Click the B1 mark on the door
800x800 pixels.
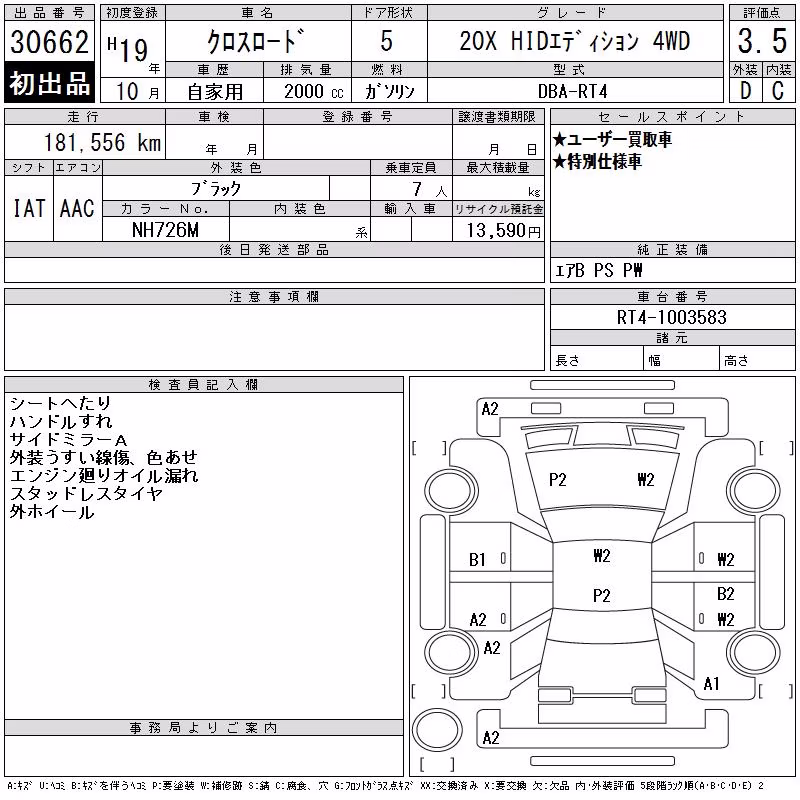point(478,560)
